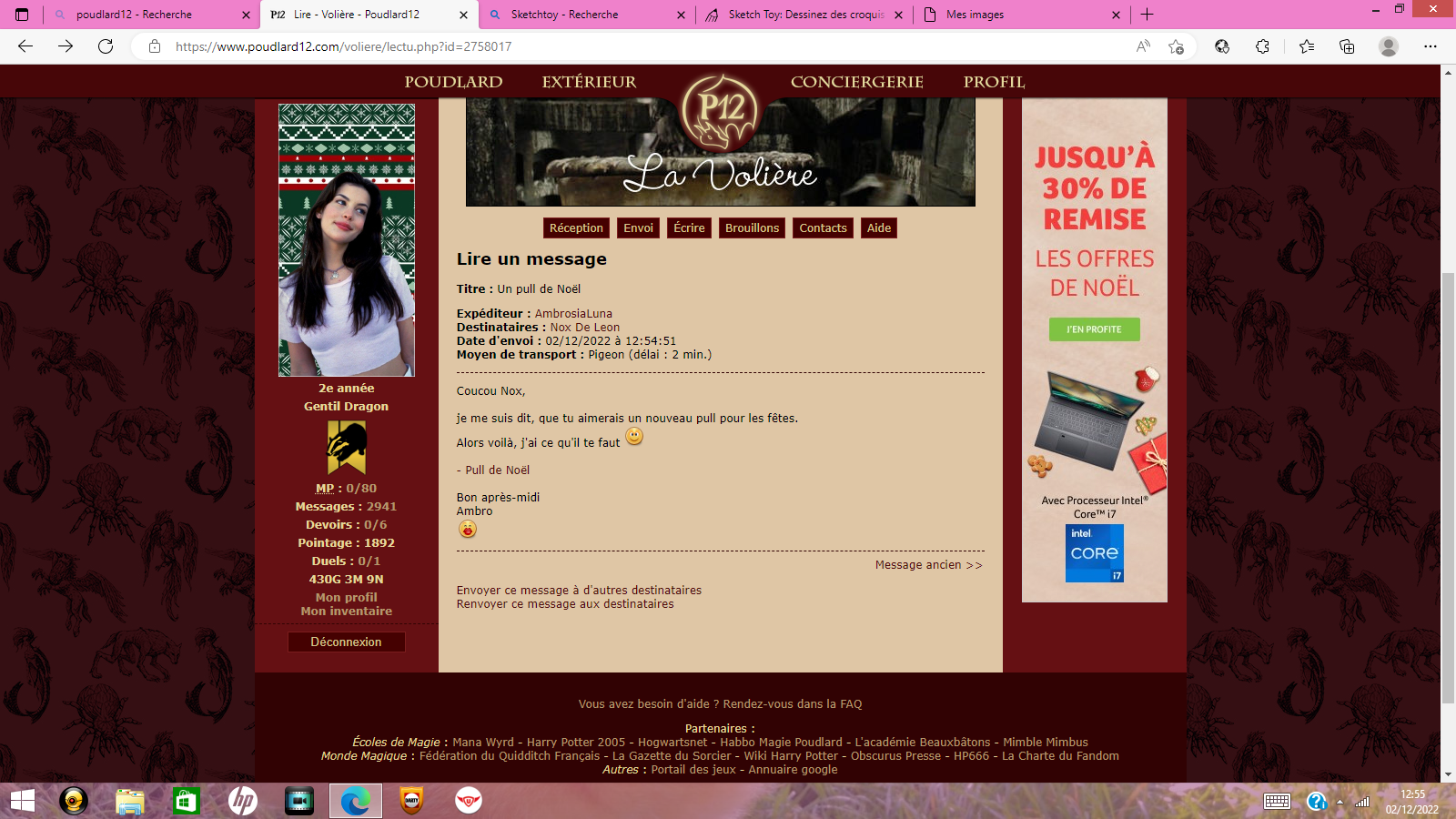Open a new browser tab

pyautogui.click(x=1148, y=15)
